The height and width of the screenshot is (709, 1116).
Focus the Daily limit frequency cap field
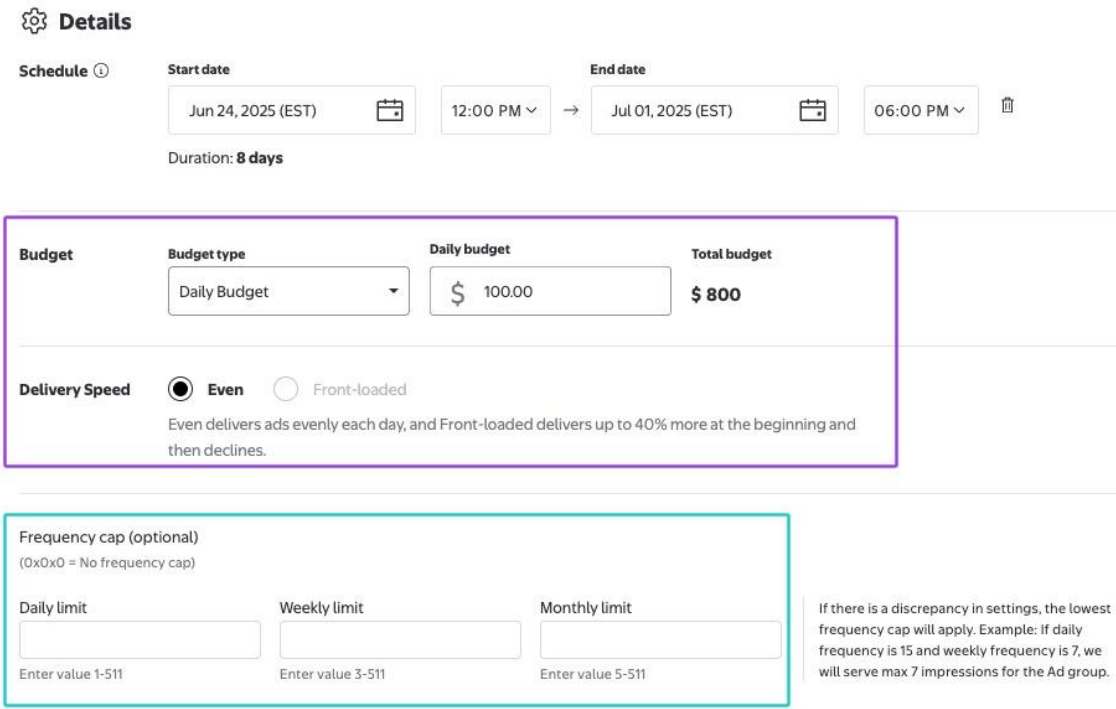(x=140, y=640)
